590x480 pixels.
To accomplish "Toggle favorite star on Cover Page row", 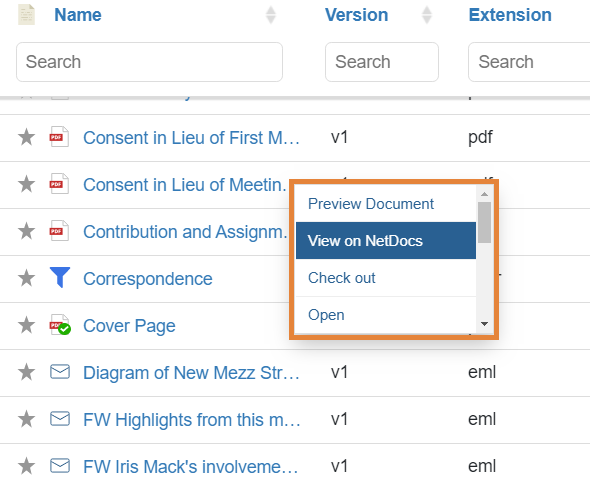I will tap(26, 325).
